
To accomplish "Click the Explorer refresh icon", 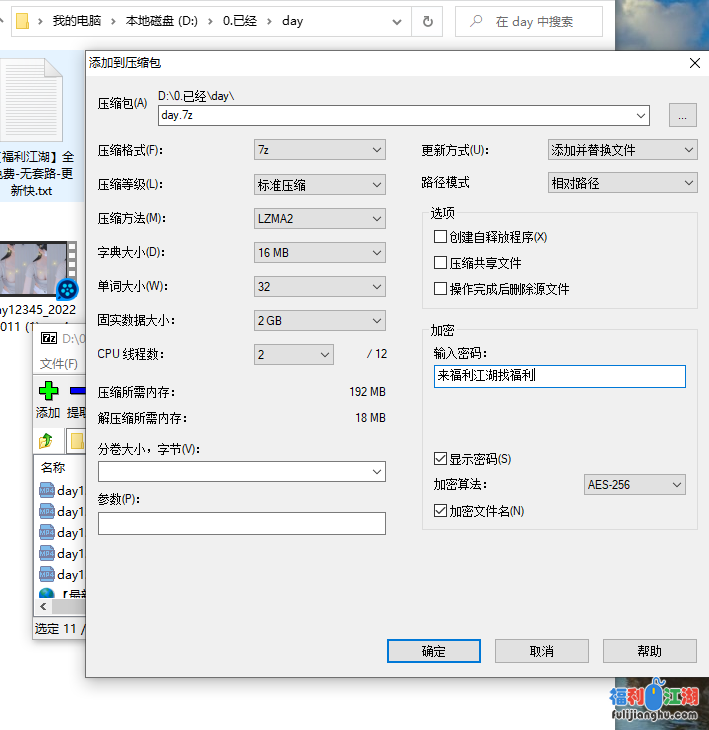I will (427, 21).
